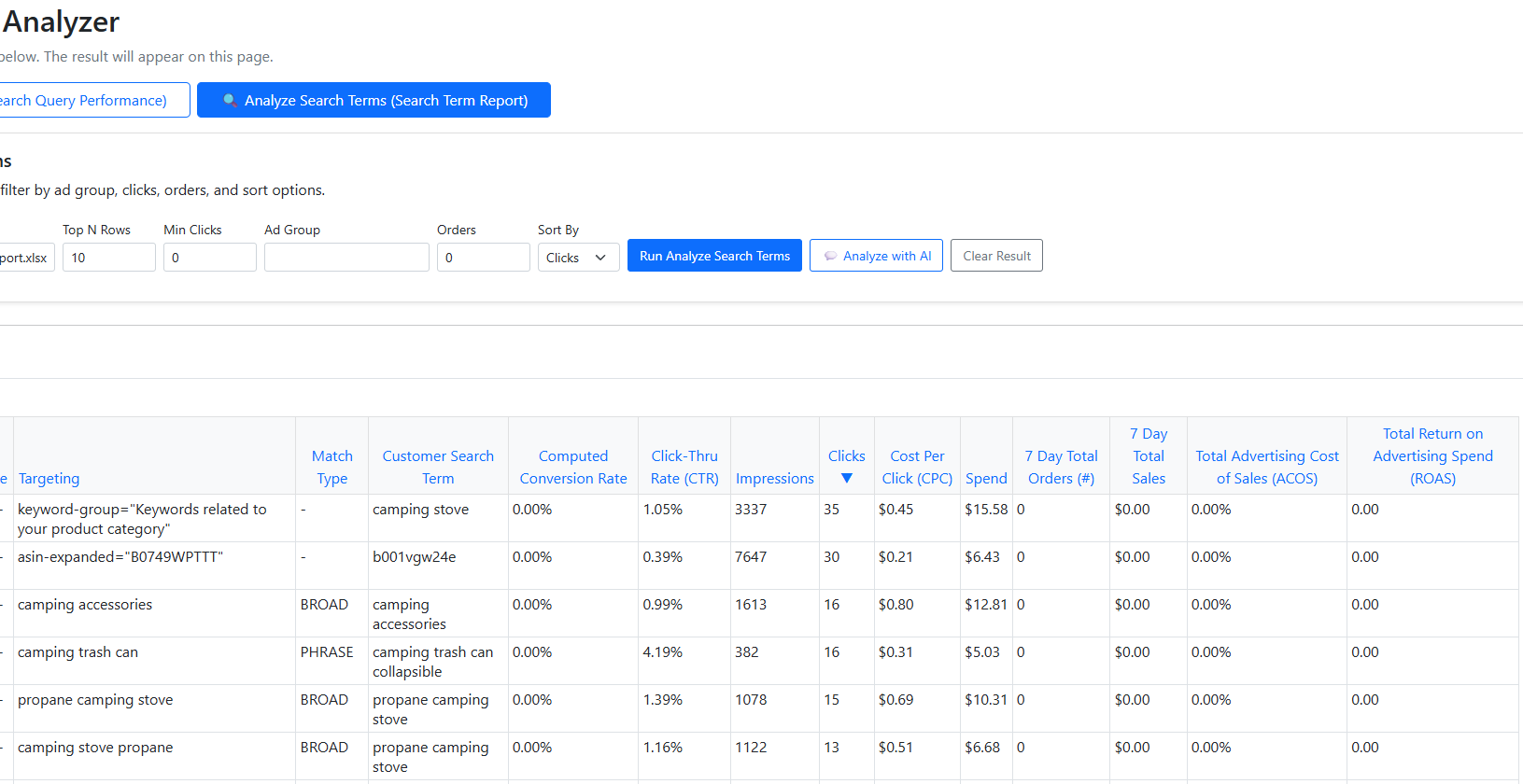Sort by Computed Conversion Rate header

(x=573, y=467)
